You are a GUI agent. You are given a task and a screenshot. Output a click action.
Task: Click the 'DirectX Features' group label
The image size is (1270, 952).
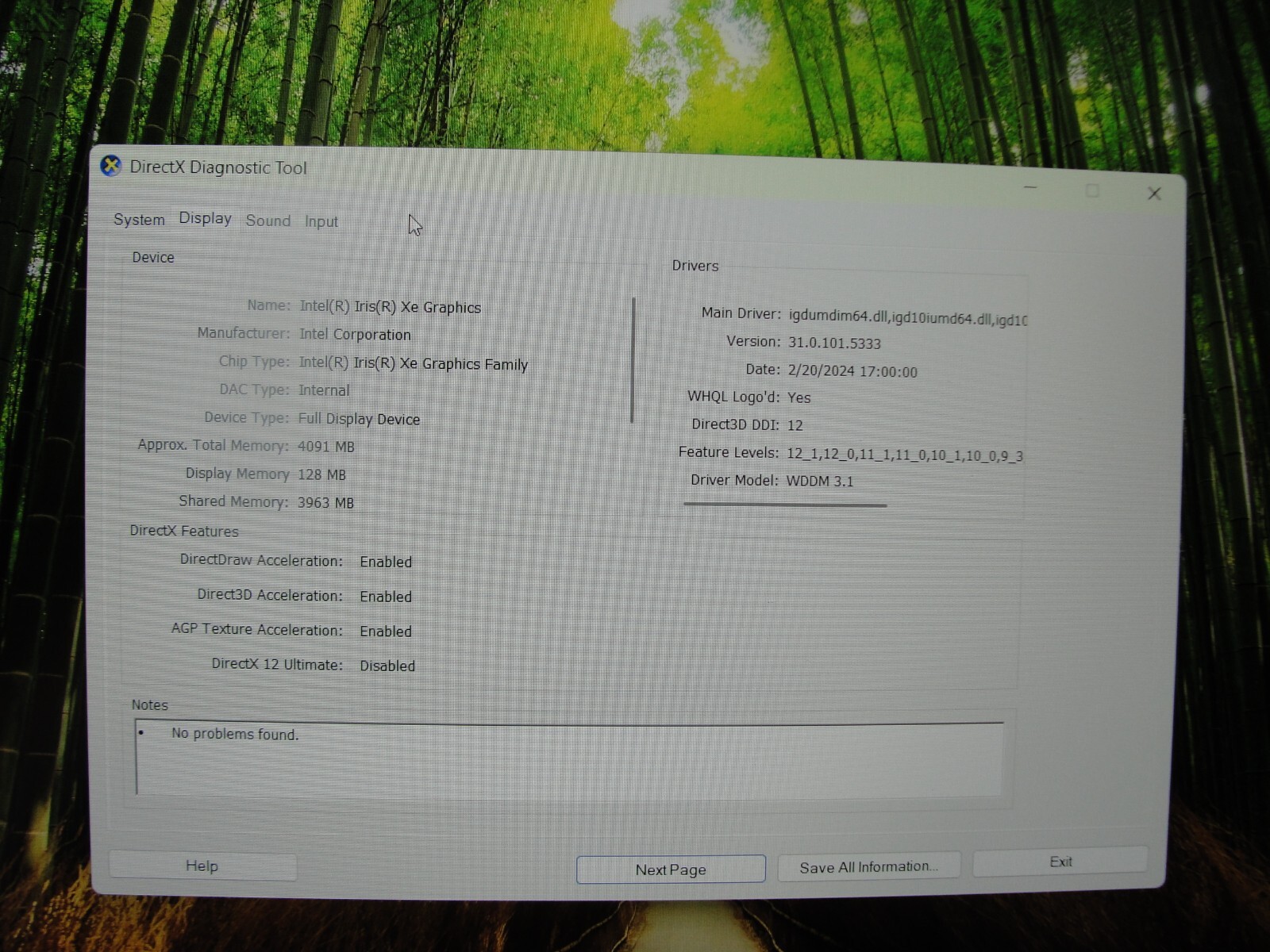coord(184,531)
